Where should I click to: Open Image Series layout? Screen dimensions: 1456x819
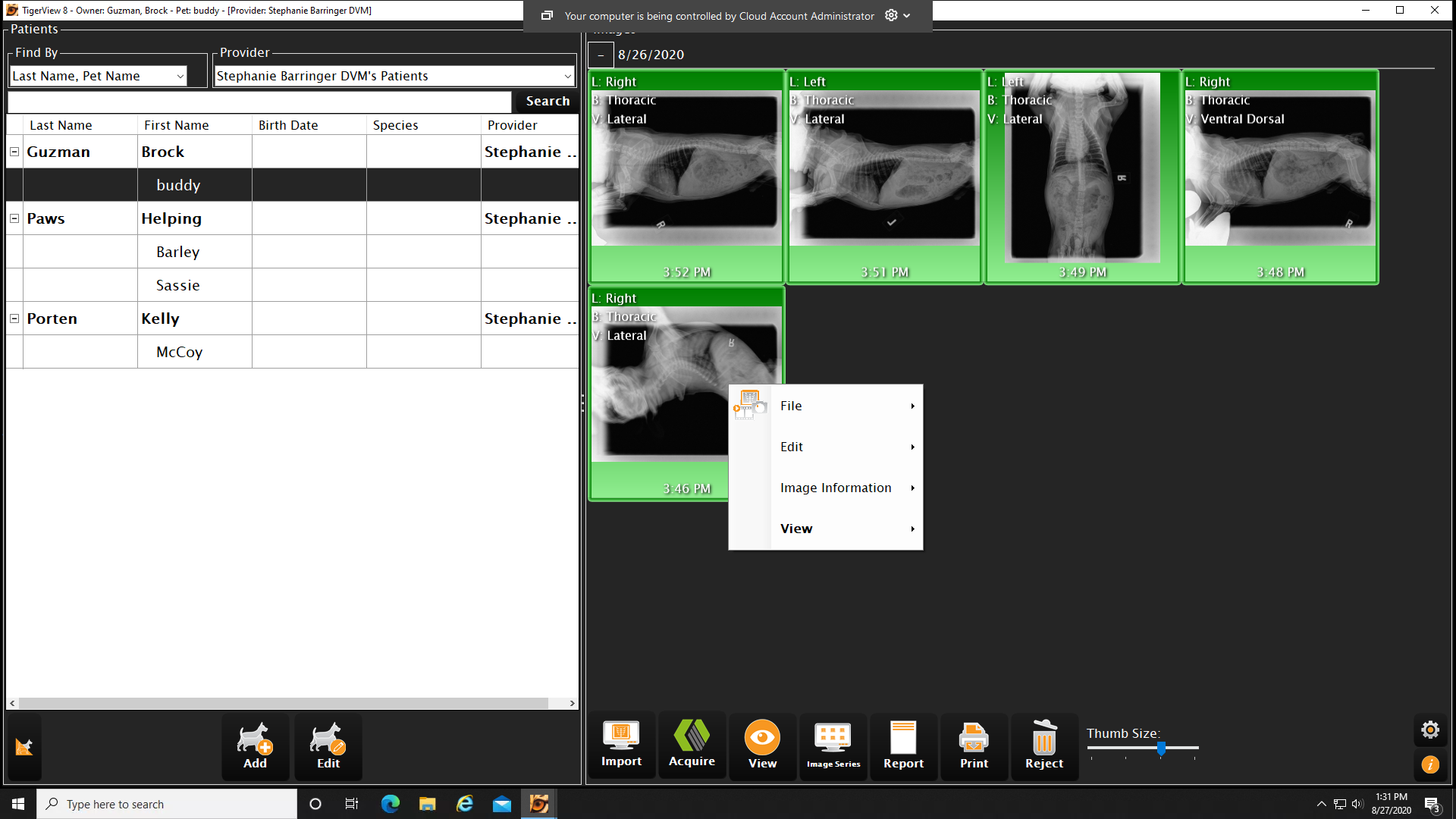(833, 745)
